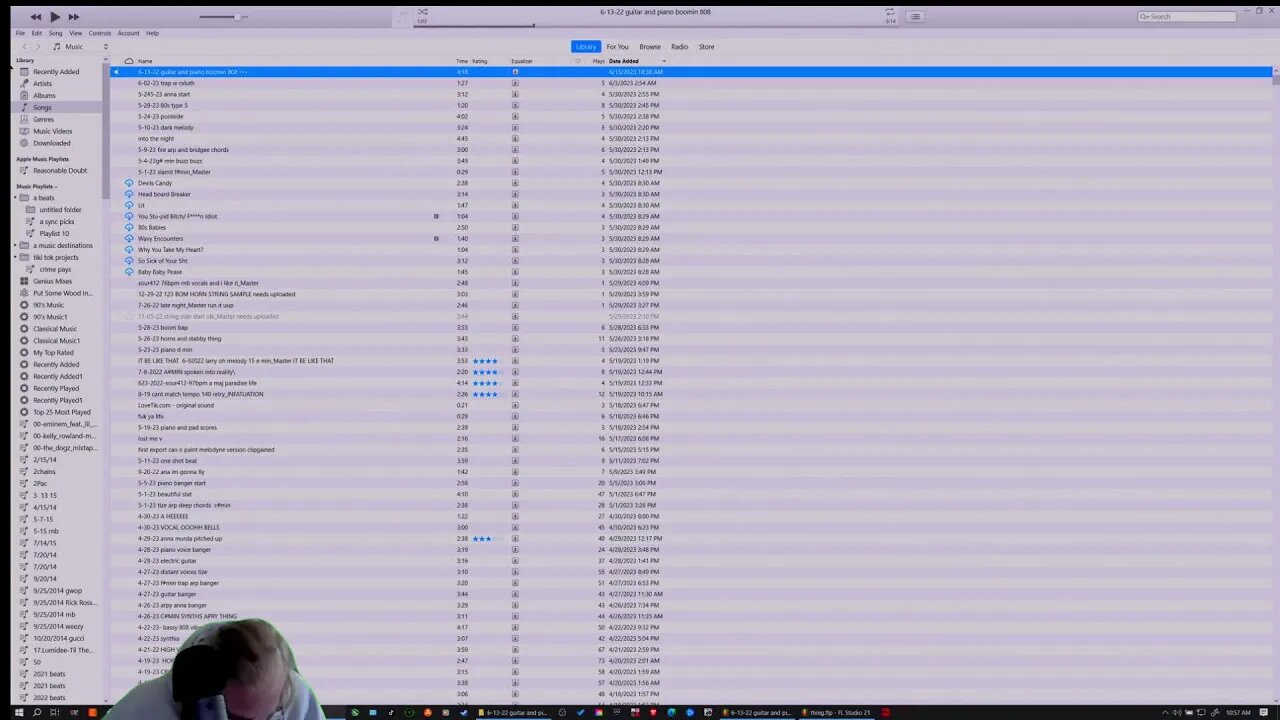Select Albums in the Library sidebar
Screen dimensions: 1280x720
coord(44,96)
